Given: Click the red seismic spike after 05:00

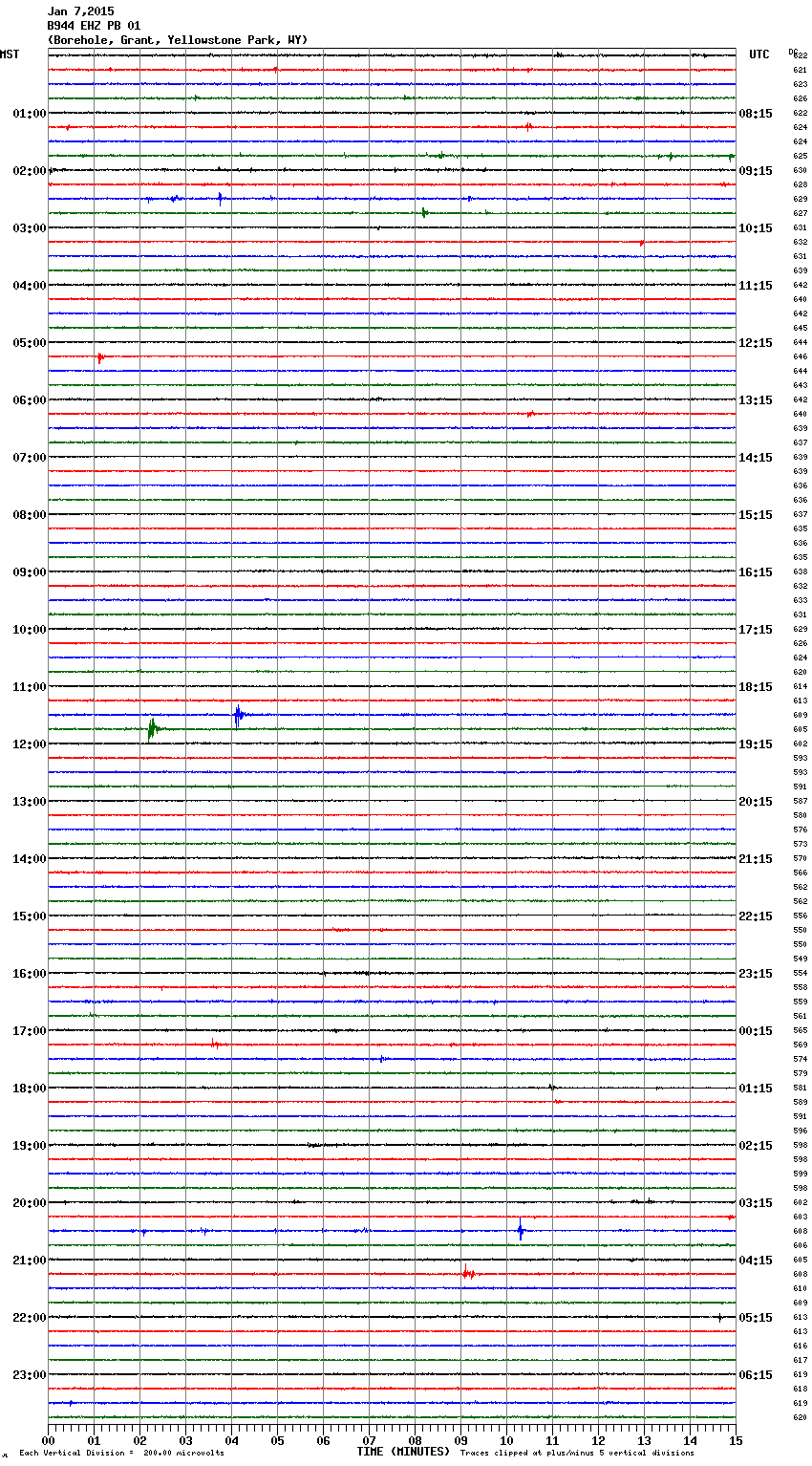Looking at the screenshot, I should 99,357.
